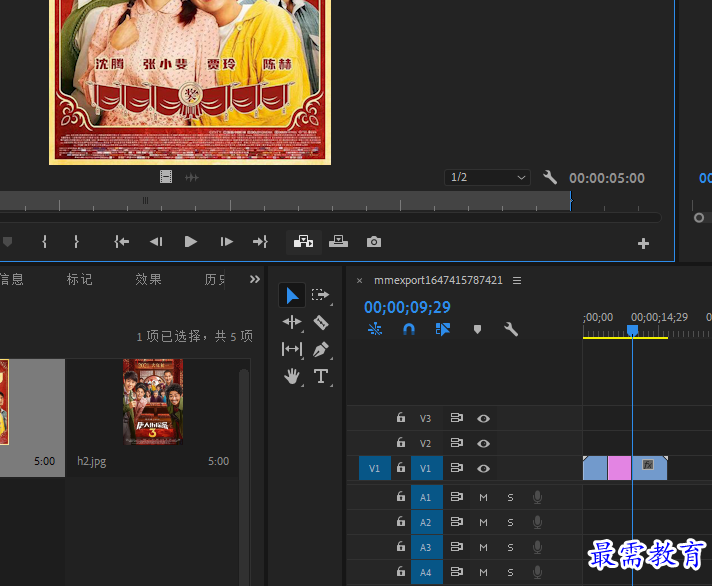Select the h2.jpg thumbnail in project bin

pos(153,402)
